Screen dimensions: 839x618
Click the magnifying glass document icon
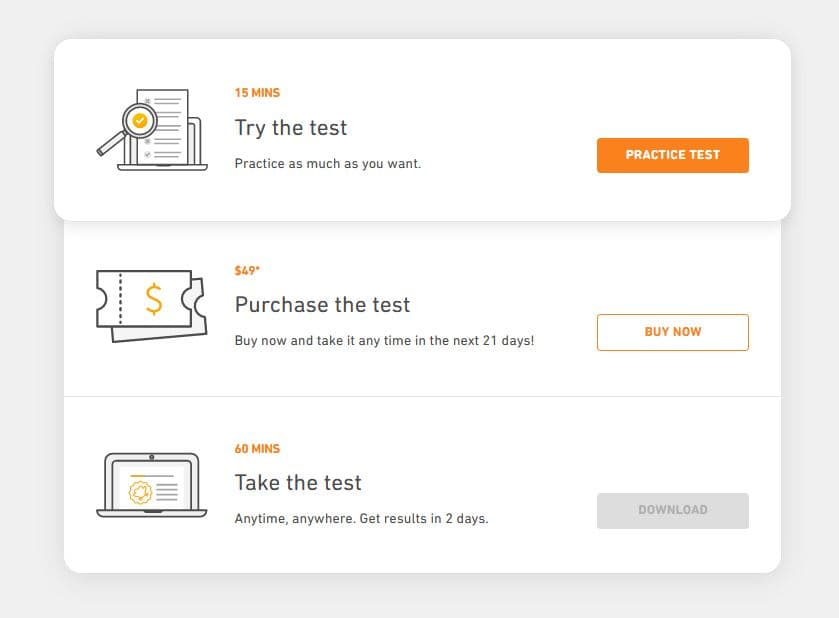pos(152,130)
